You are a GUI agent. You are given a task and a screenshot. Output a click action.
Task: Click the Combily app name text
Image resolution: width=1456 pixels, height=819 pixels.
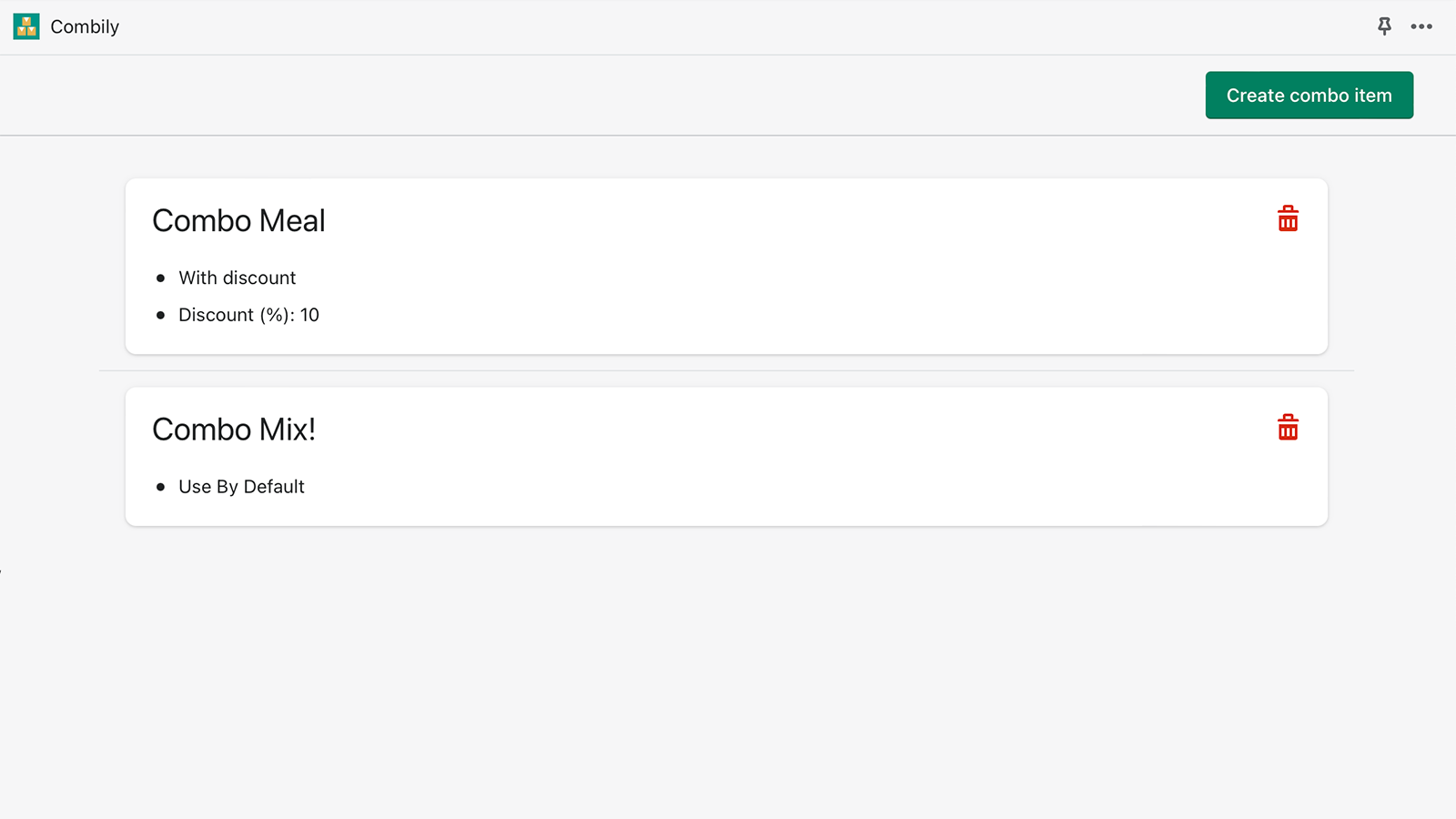[85, 26]
